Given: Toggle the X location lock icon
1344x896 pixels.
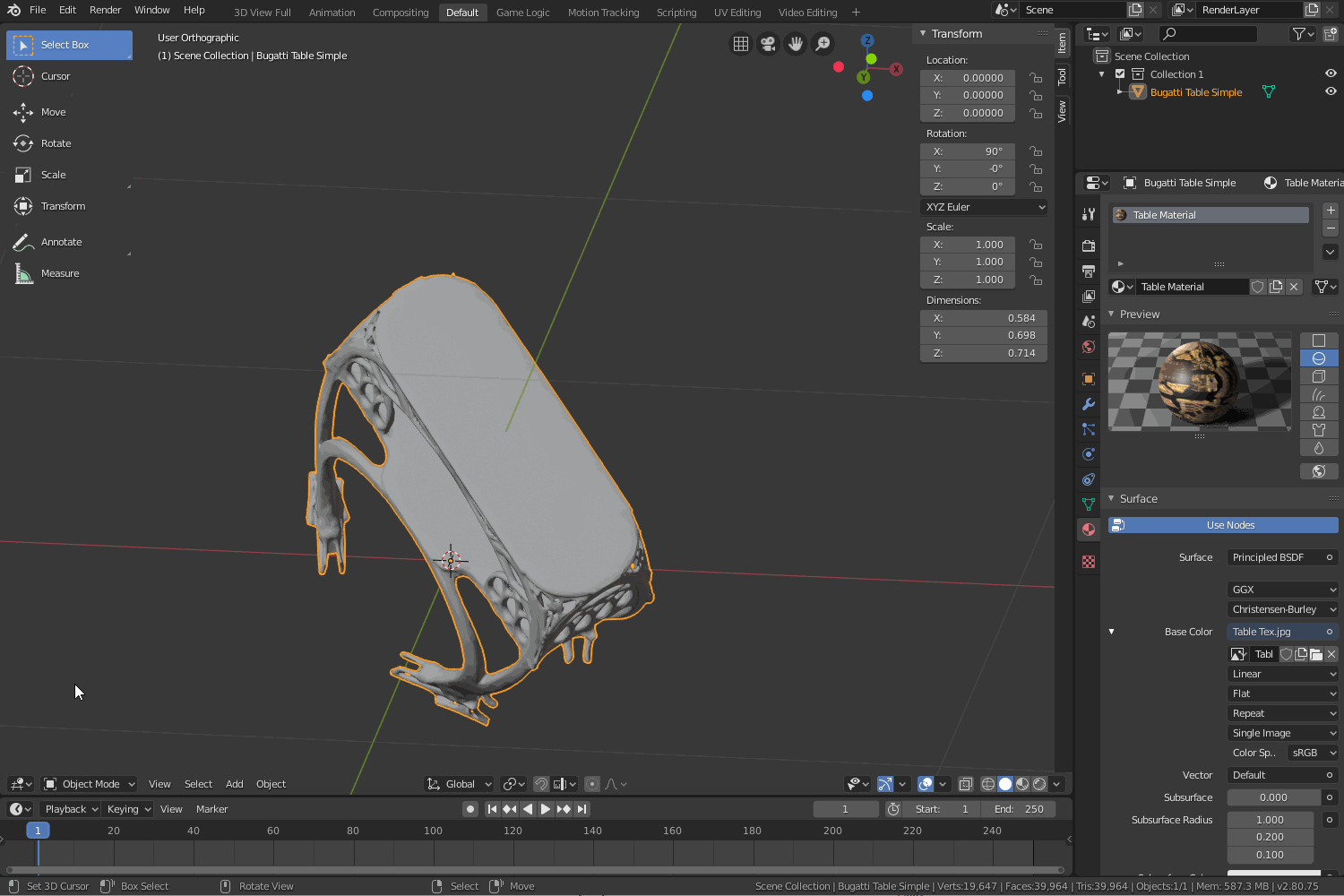Looking at the screenshot, I should point(1036,78).
